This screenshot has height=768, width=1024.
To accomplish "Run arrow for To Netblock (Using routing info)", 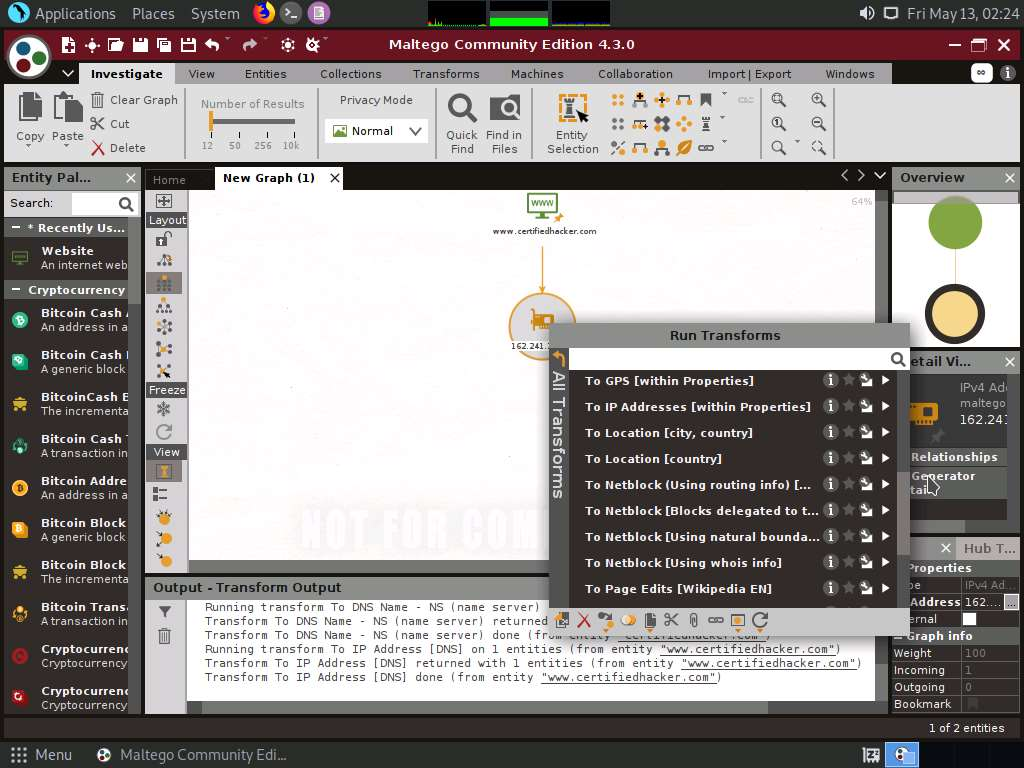I will click(886, 484).
